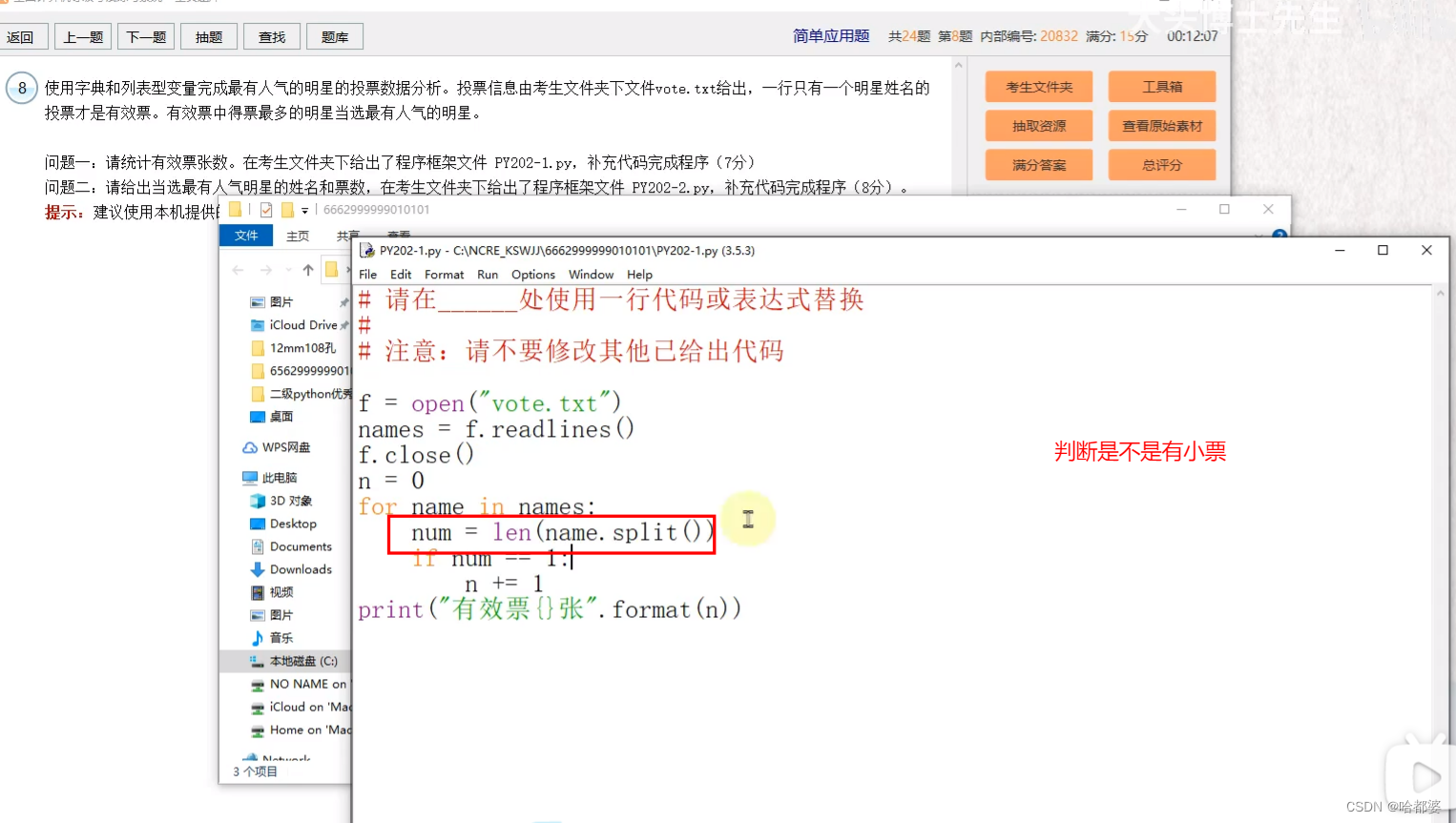Click the Python file icon in IDLE title bar
This screenshot has width=1456, height=823.
tap(366, 251)
